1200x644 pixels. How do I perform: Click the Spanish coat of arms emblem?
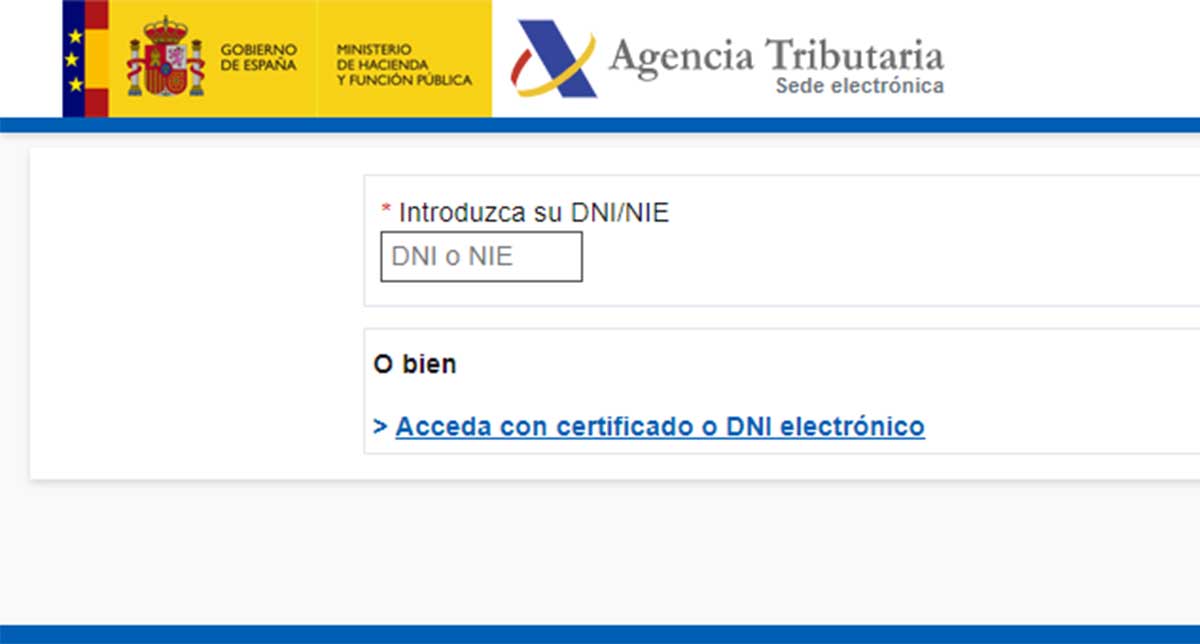pyautogui.click(x=165, y=58)
